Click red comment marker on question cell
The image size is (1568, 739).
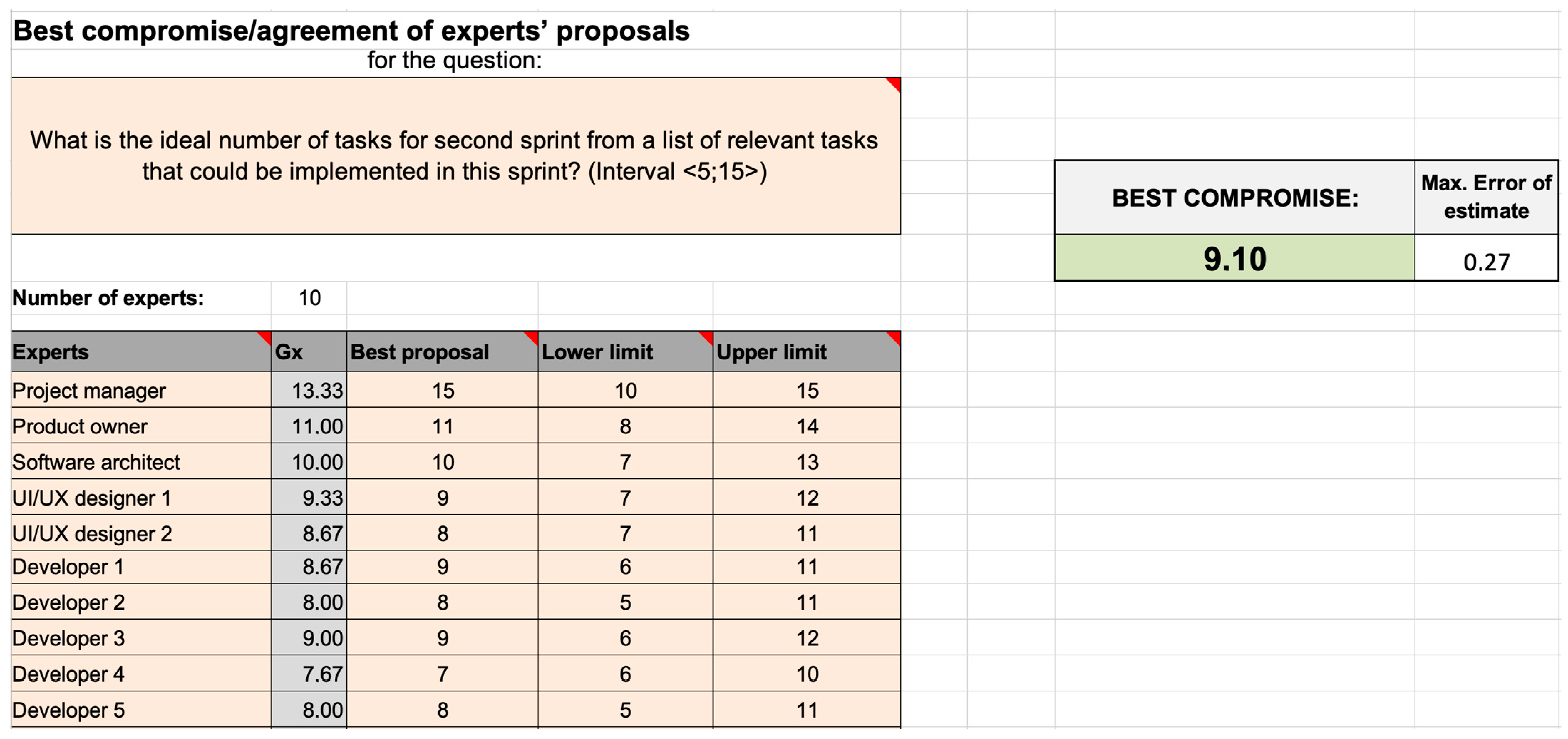click(x=894, y=83)
